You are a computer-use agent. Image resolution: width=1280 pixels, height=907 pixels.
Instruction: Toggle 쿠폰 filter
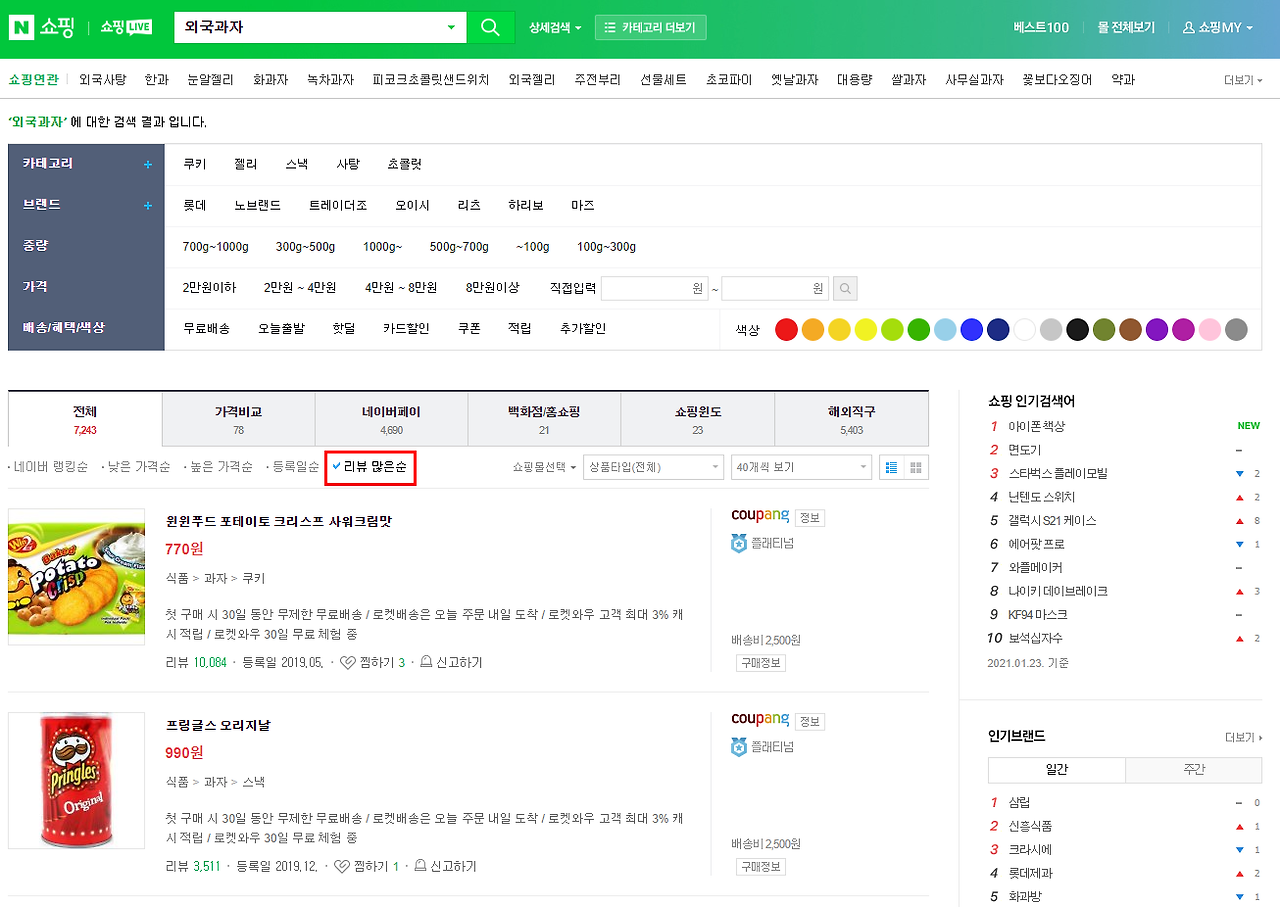[x=470, y=328]
